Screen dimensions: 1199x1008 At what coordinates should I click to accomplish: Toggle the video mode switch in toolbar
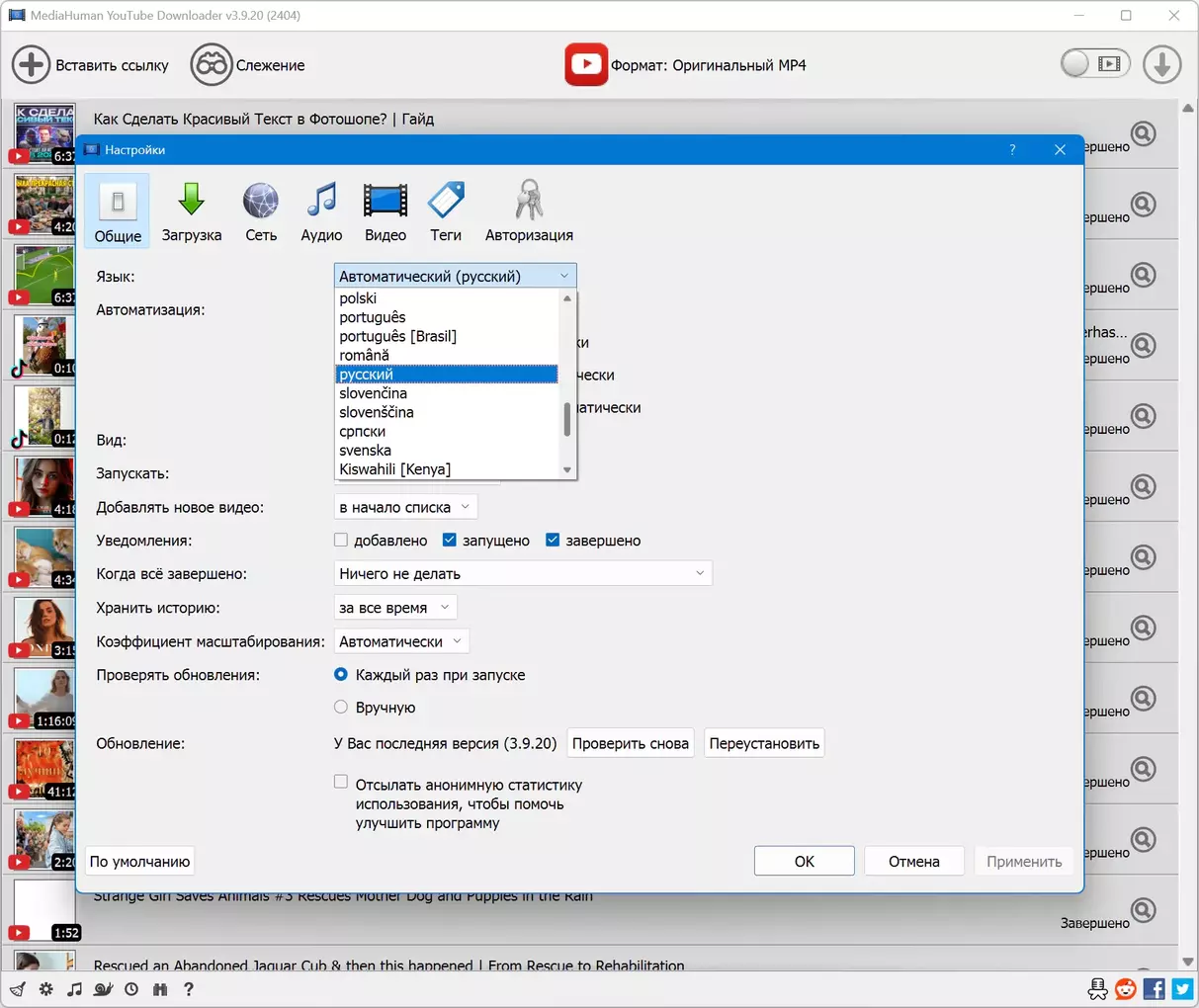pos(1093,64)
